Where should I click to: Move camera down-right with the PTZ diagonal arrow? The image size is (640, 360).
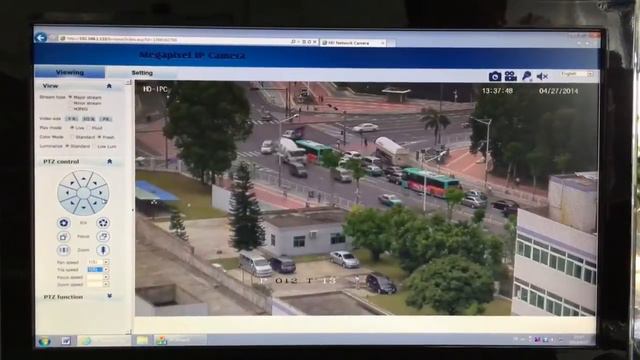[x=95, y=203]
